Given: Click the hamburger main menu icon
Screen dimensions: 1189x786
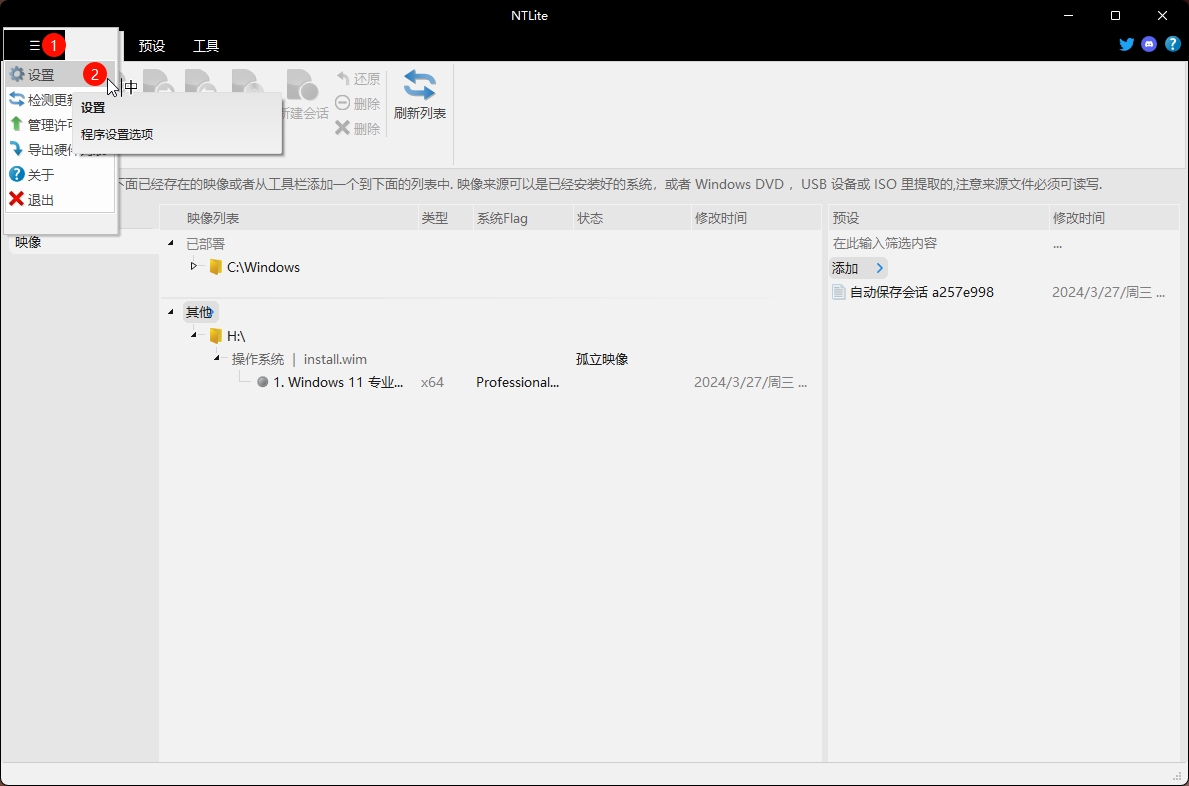Looking at the screenshot, I should [x=34, y=45].
